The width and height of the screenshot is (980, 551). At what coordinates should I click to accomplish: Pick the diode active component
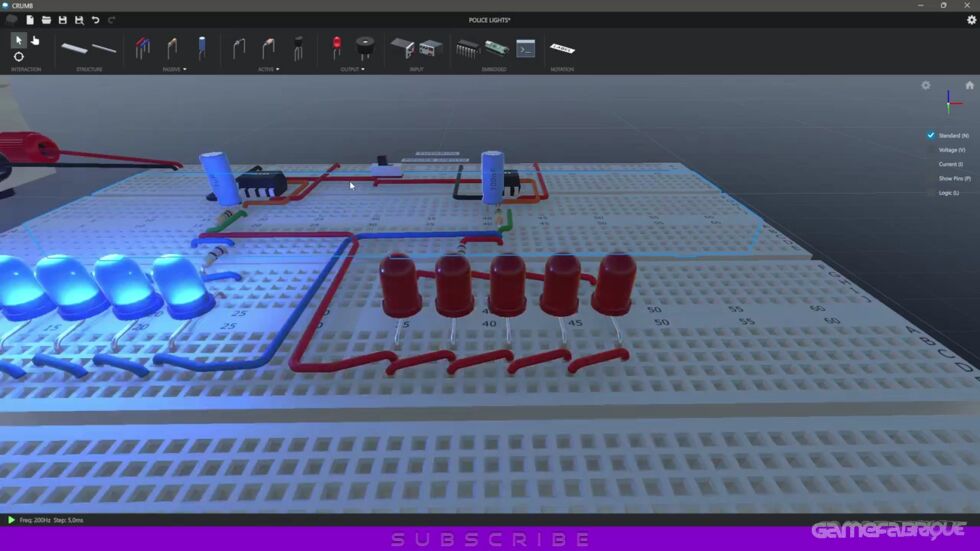click(239, 48)
